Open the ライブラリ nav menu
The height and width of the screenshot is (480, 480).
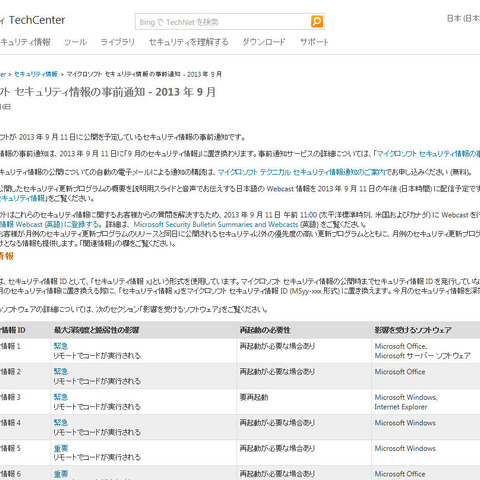pyautogui.click(x=118, y=42)
